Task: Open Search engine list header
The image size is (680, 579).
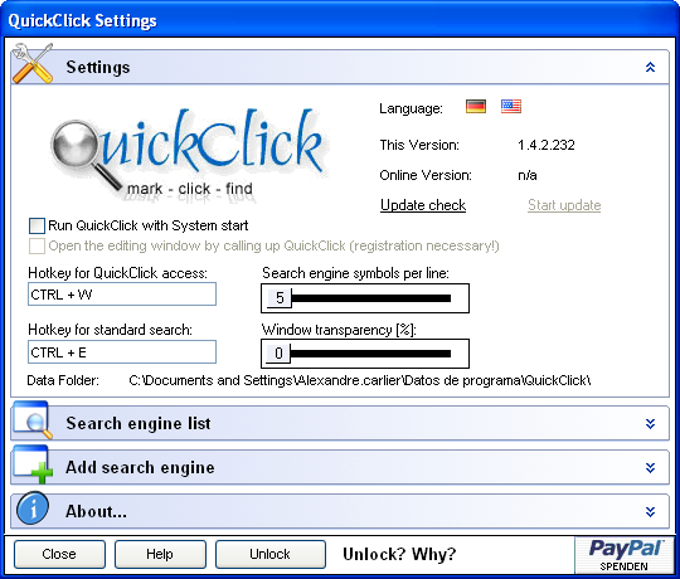Action: 340,423
